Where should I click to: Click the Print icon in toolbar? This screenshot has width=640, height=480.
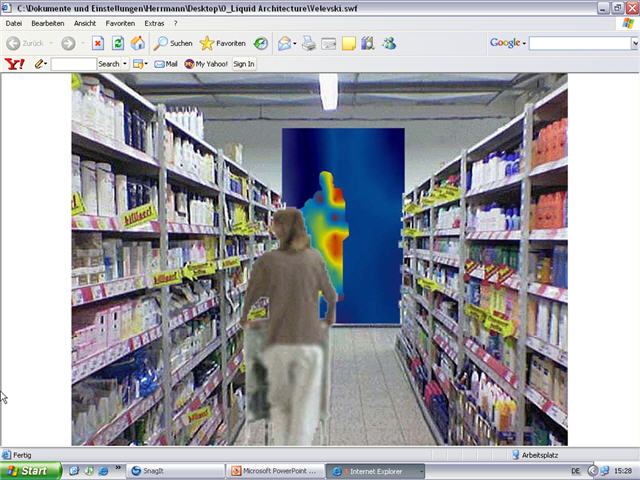pyautogui.click(x=309, y=43)
